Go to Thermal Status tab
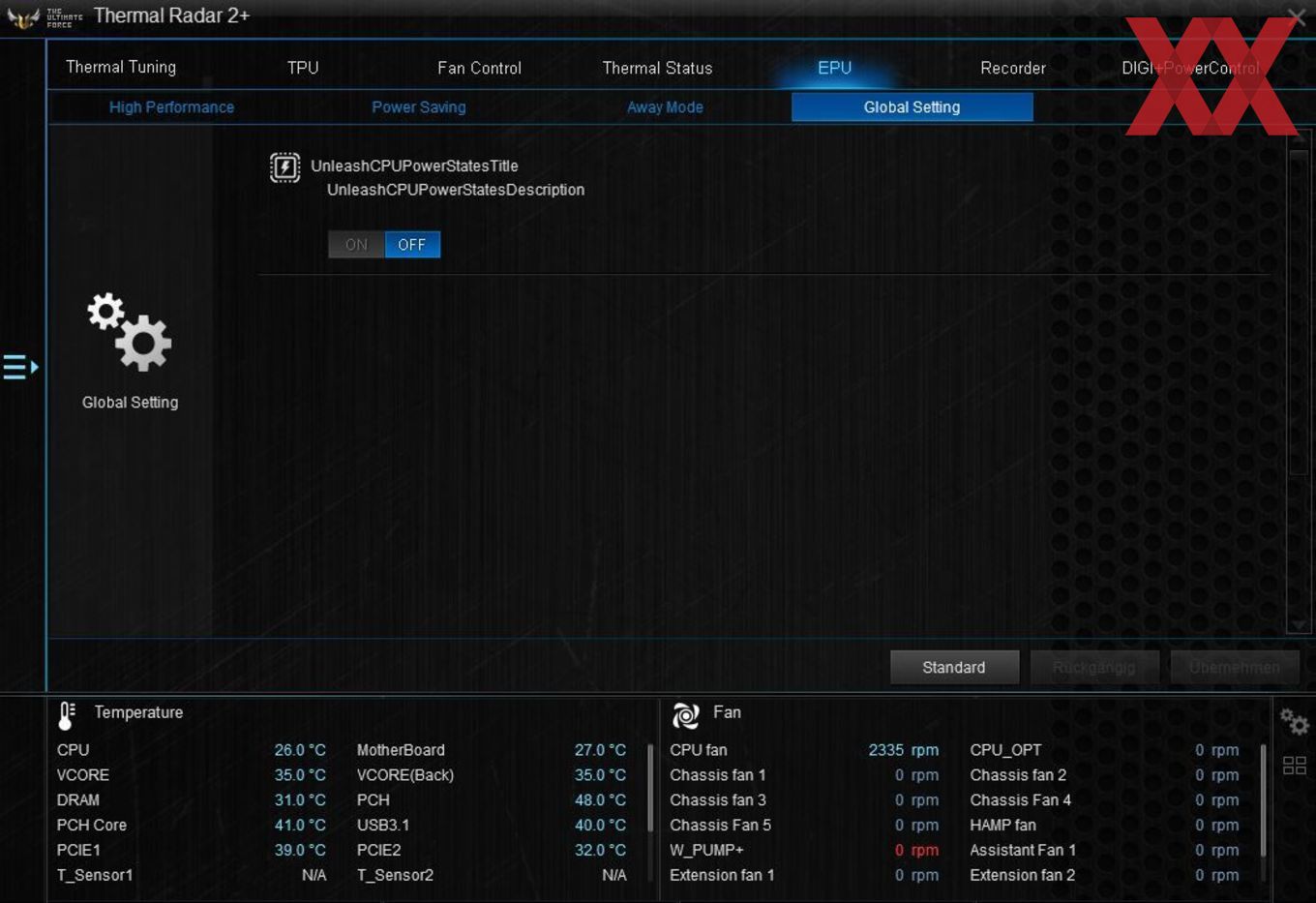Viewport: 1316px width, 903px height. [657, 68]
